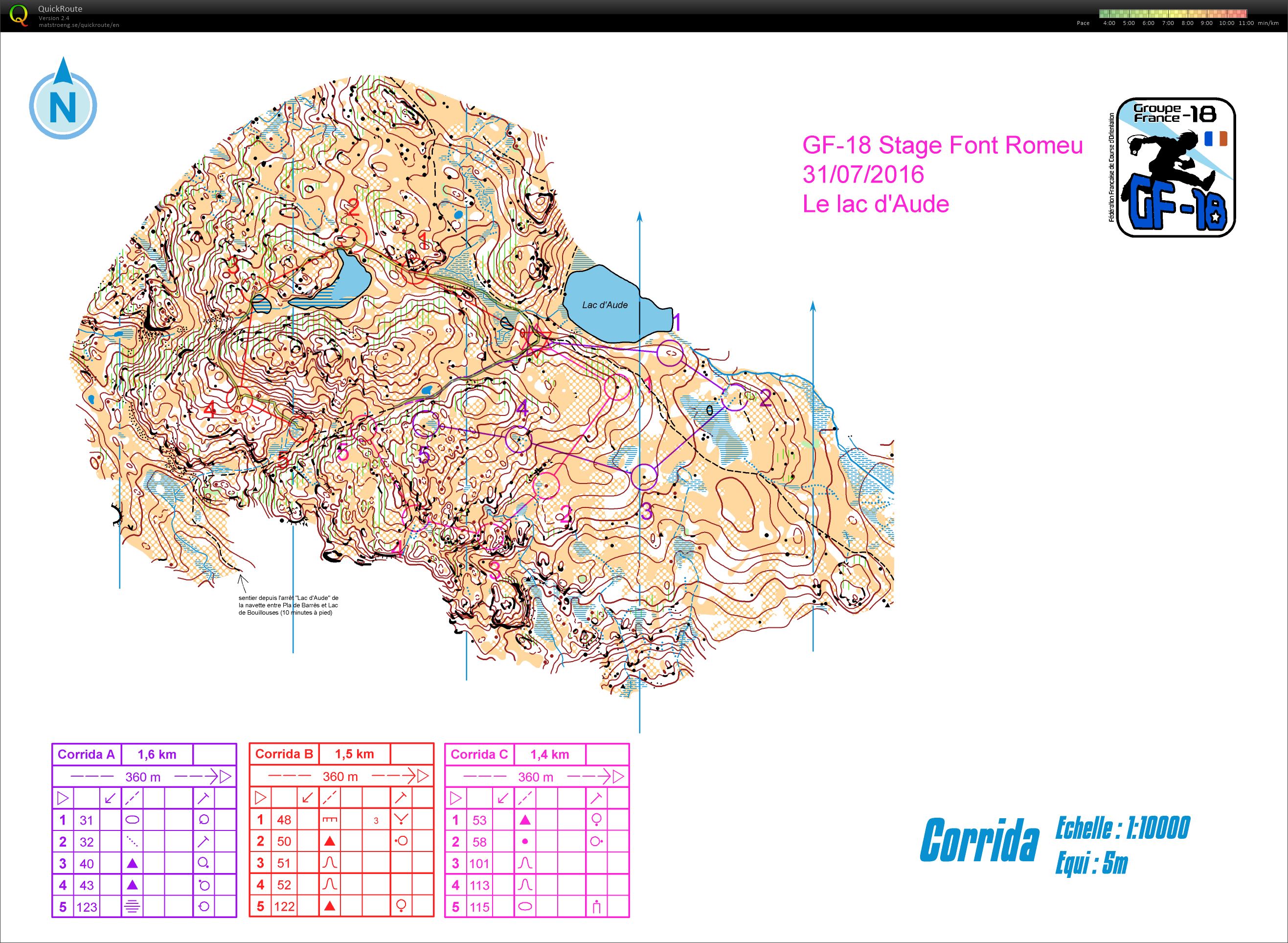The image size is (1288, 943).
Task: Click the Corrida B table header
Action: tap(284, 754)
